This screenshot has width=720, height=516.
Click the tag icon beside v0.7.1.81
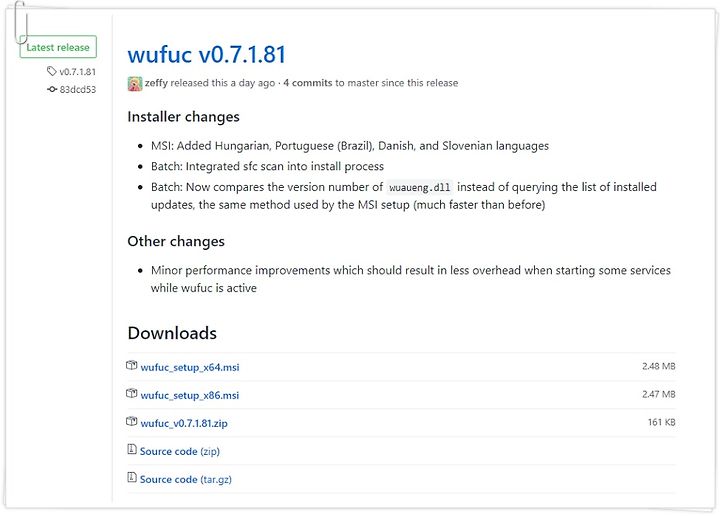[51, 71]
